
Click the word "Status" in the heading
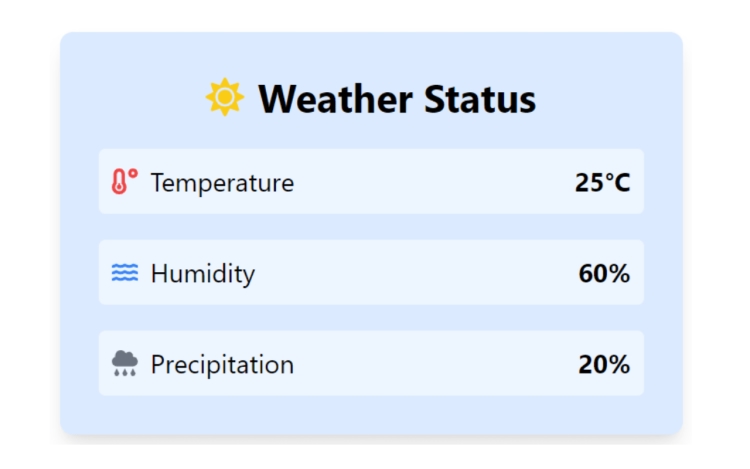point(480,99)
